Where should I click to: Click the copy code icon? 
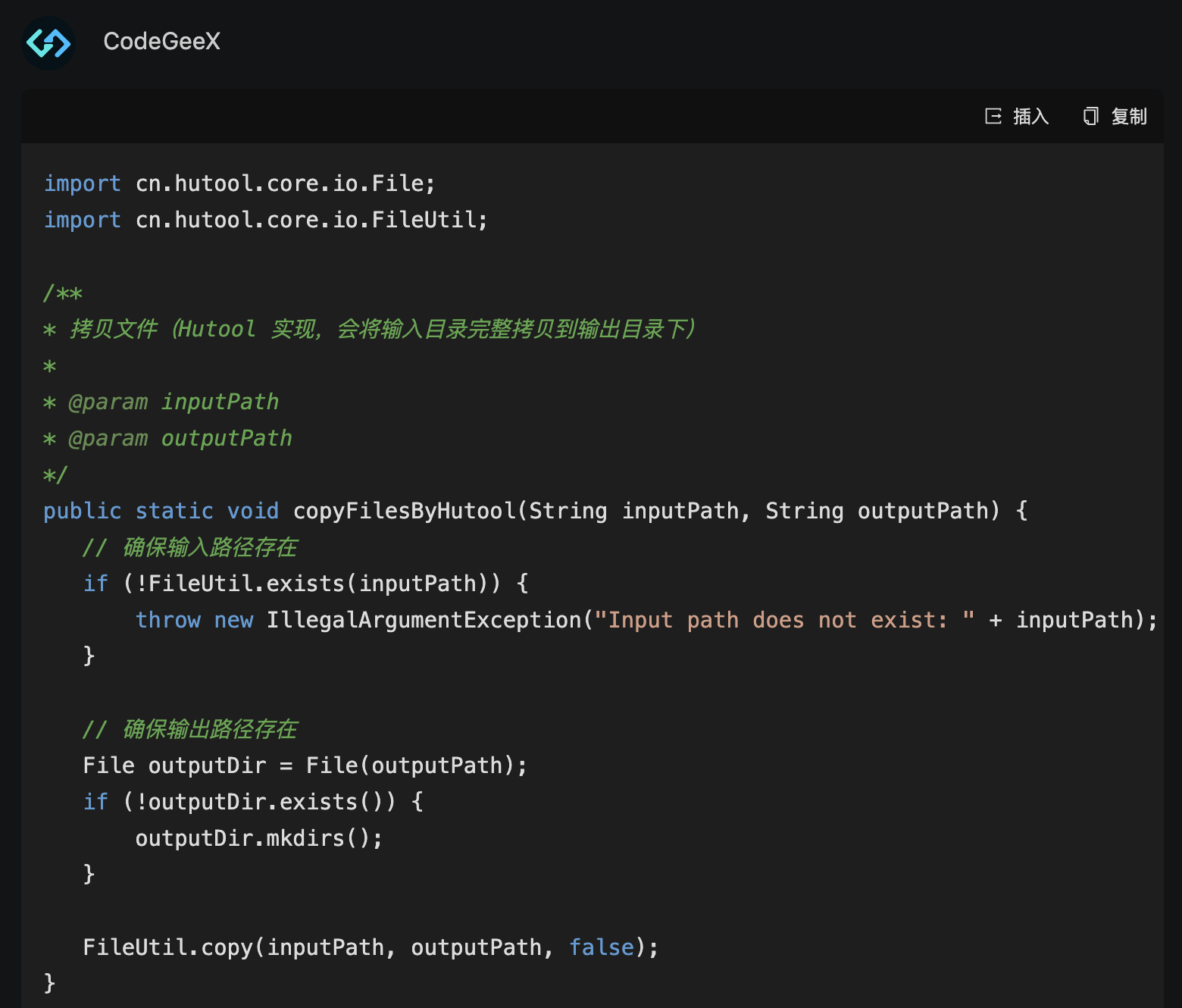[x=1090, y=116]
